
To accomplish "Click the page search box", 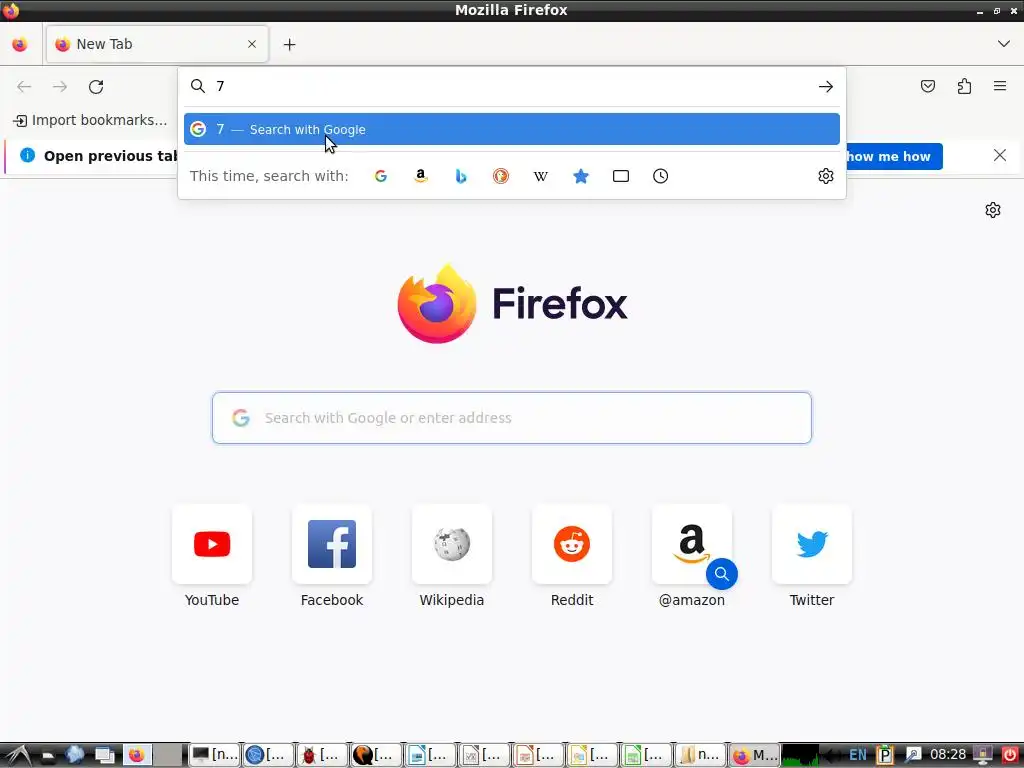I will click(512, 418).
